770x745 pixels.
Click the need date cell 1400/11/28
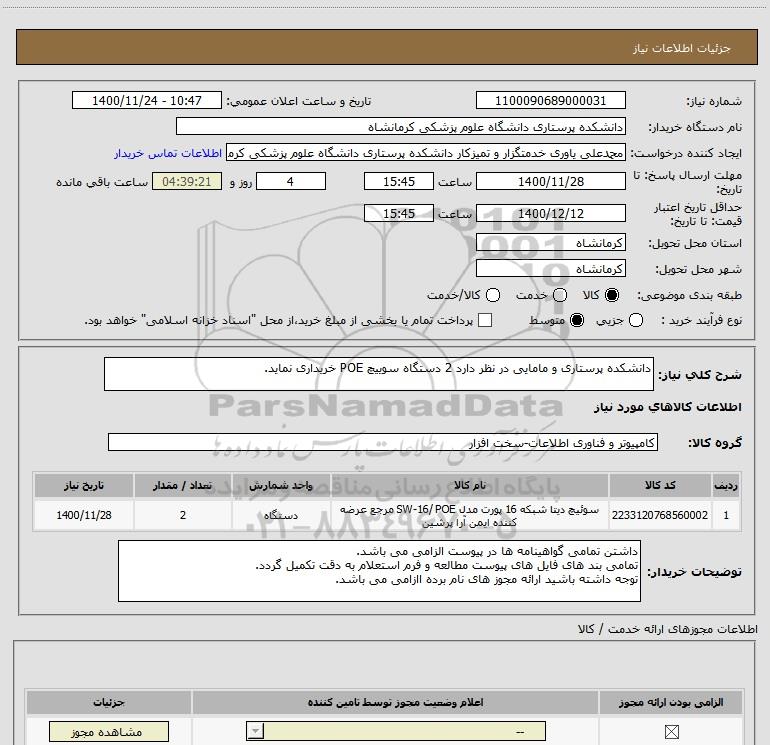tap(83, 515)
